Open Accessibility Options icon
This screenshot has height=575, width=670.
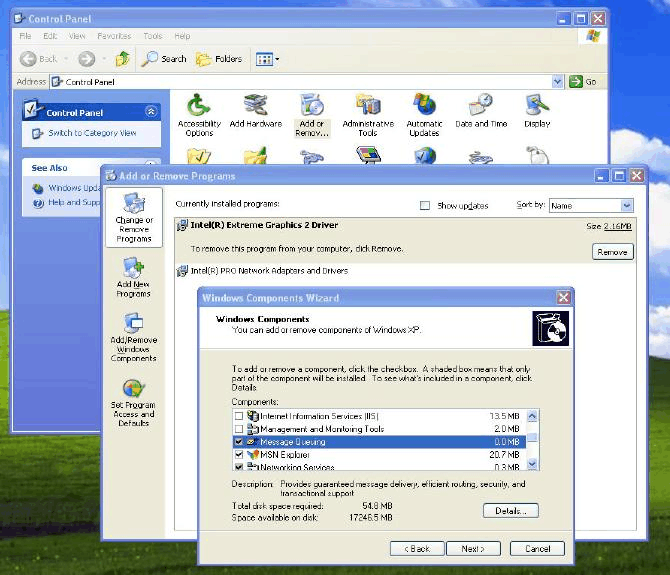(199, 114)
